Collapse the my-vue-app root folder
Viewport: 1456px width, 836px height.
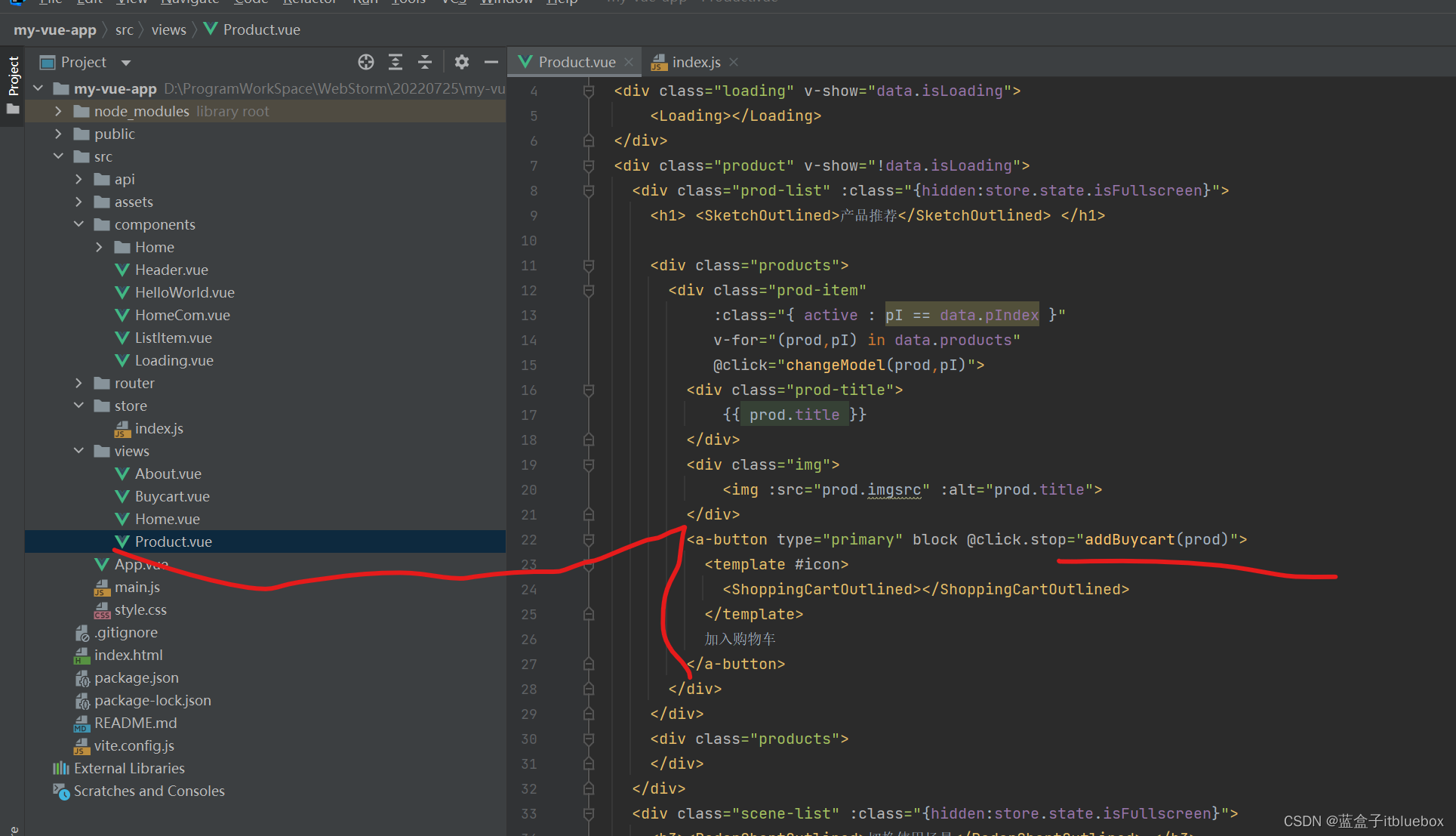pyautogui.click(x=38, y=88)
